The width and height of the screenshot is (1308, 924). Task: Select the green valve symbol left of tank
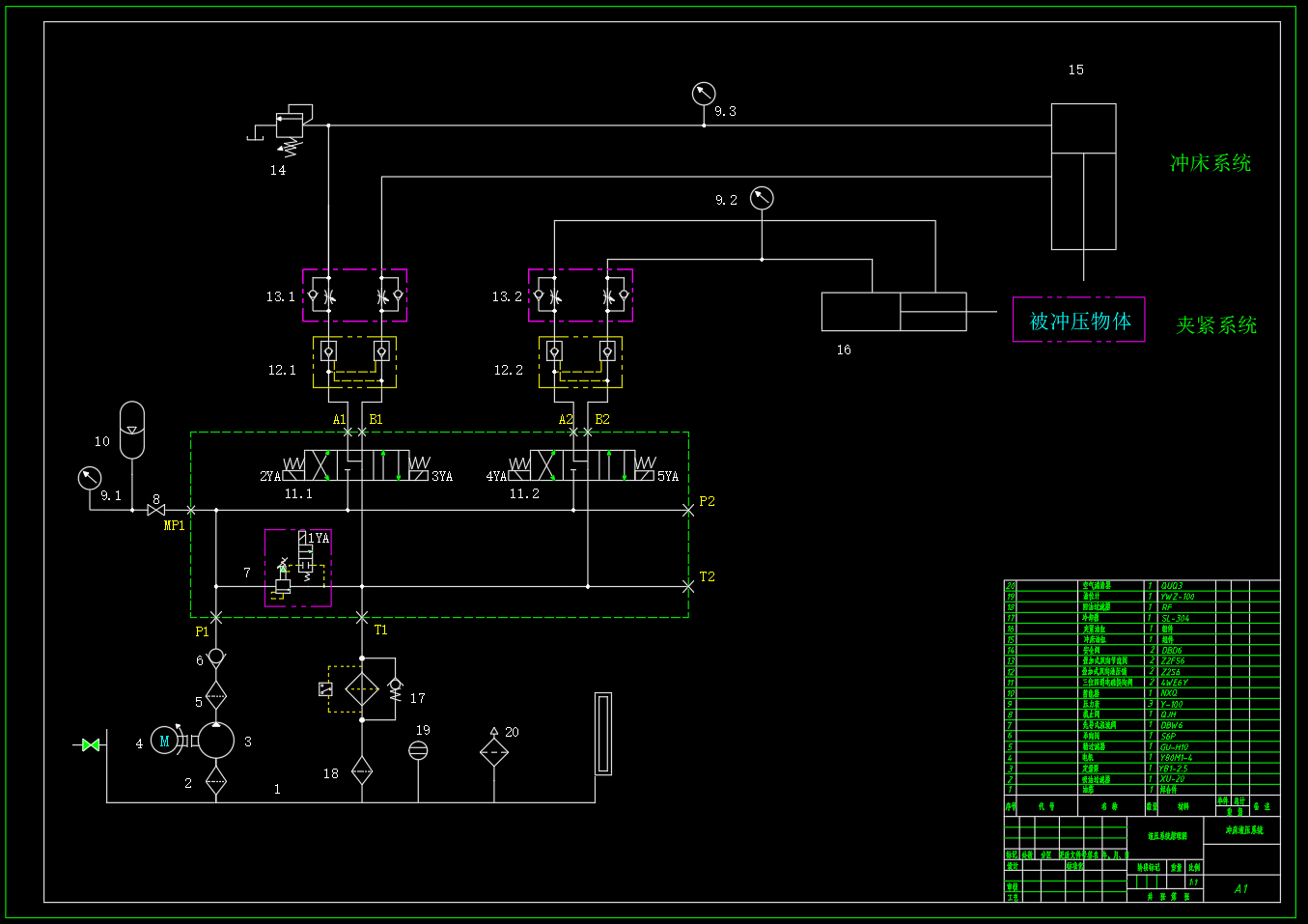coord(91,744)
